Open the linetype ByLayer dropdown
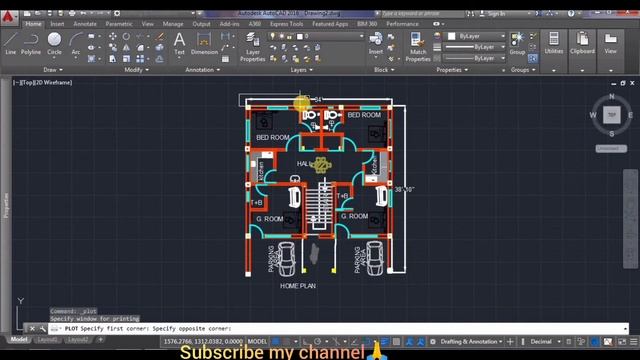This screenshot has width=640, height=360. click(475, 58)
